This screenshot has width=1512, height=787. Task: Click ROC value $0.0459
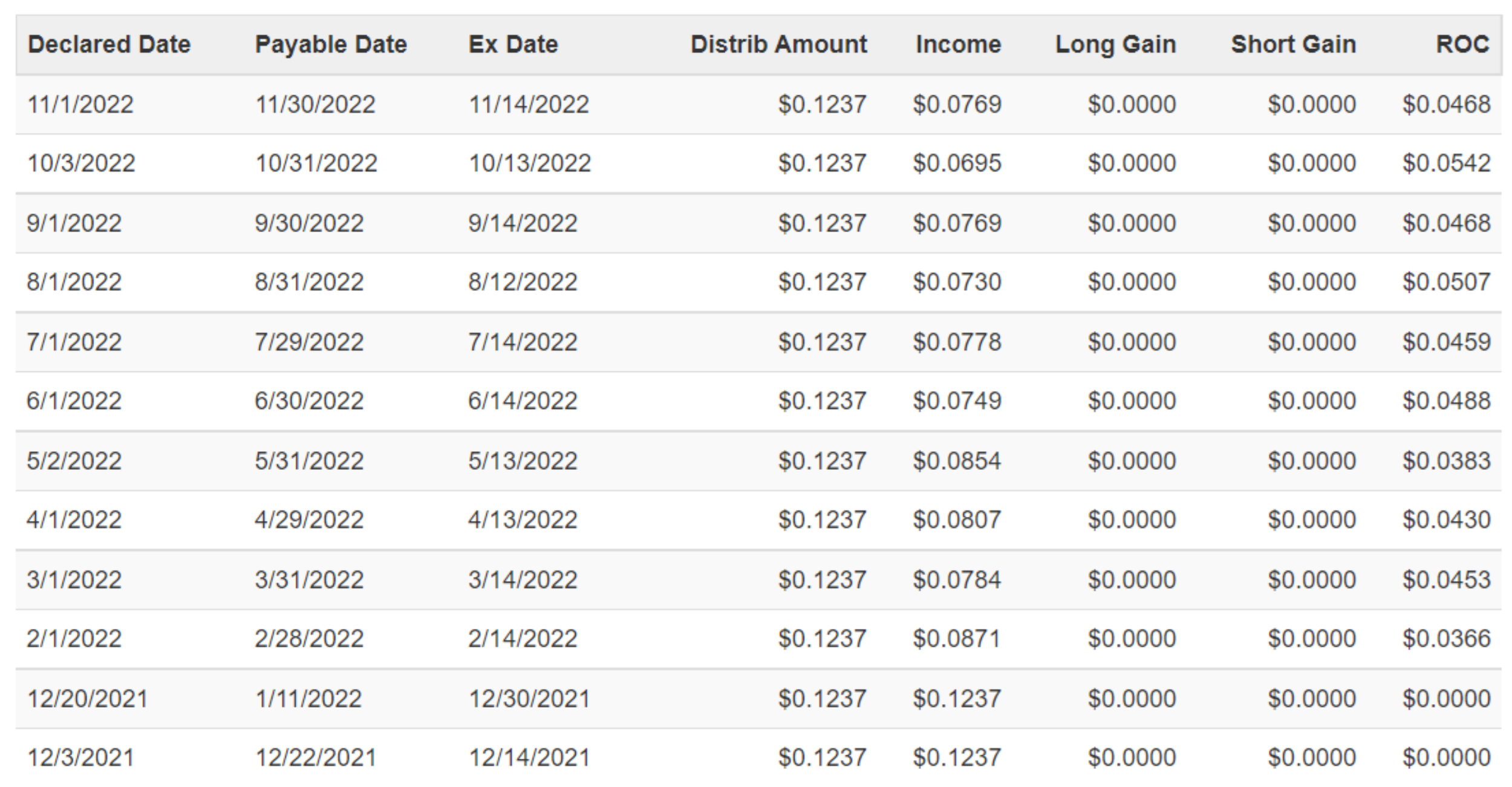click(x=1446, y=342)
